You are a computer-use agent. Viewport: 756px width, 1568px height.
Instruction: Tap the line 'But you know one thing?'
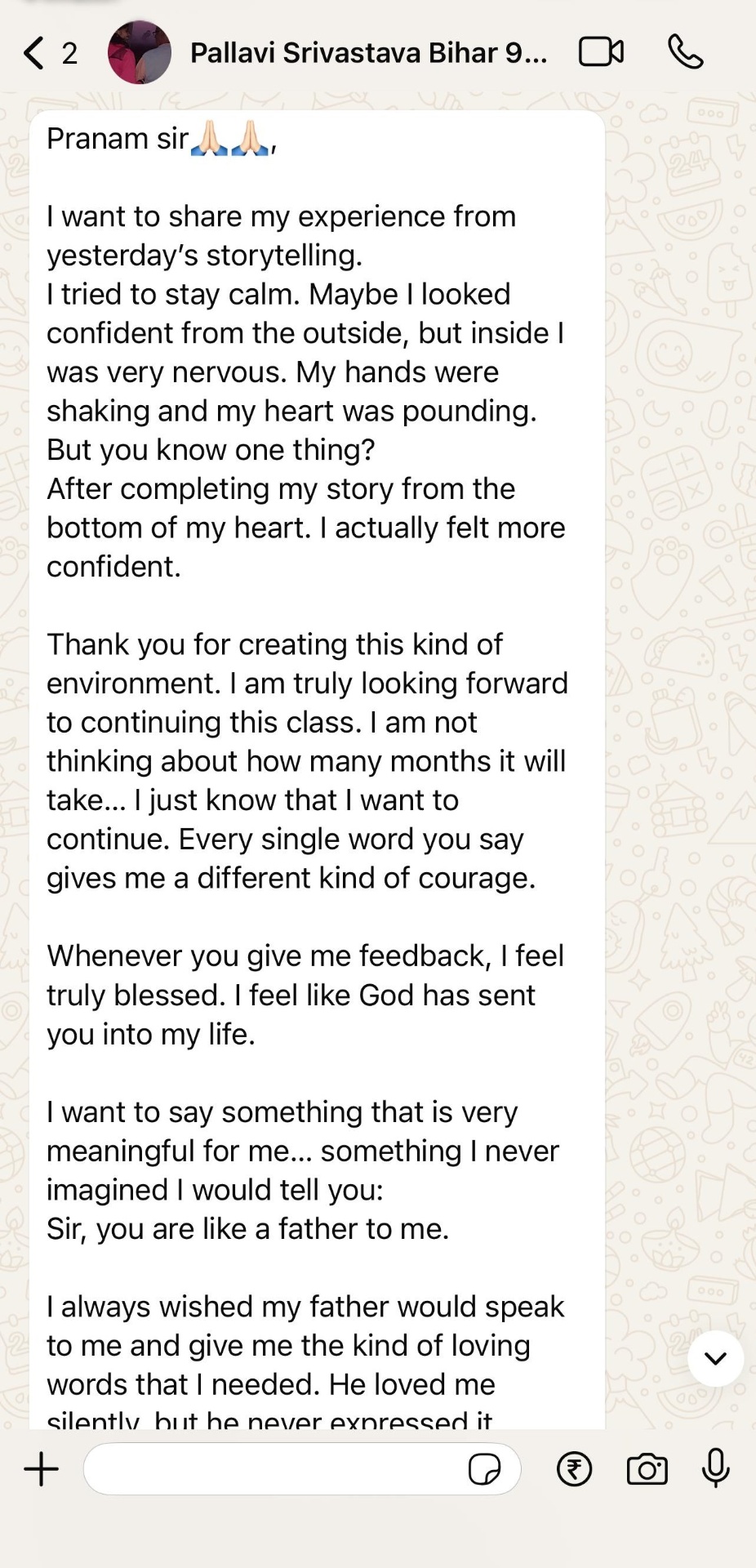tap(211, 450)
